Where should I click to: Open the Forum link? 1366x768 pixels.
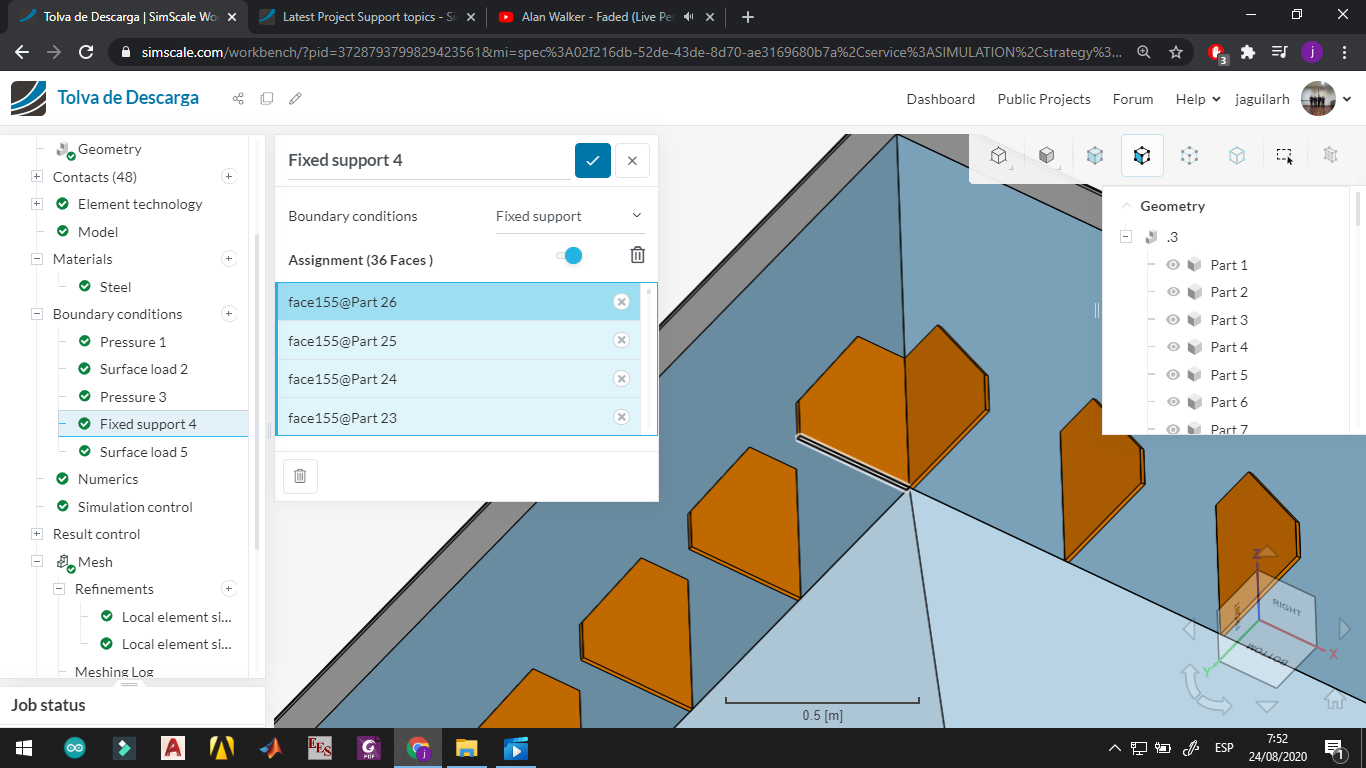1133,99
